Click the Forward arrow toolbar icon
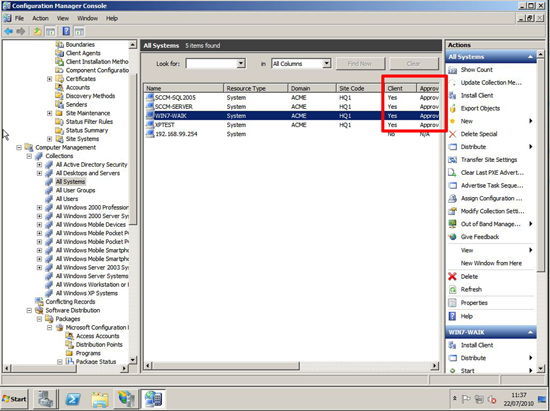The image size is (550, 411). (21, 32)
